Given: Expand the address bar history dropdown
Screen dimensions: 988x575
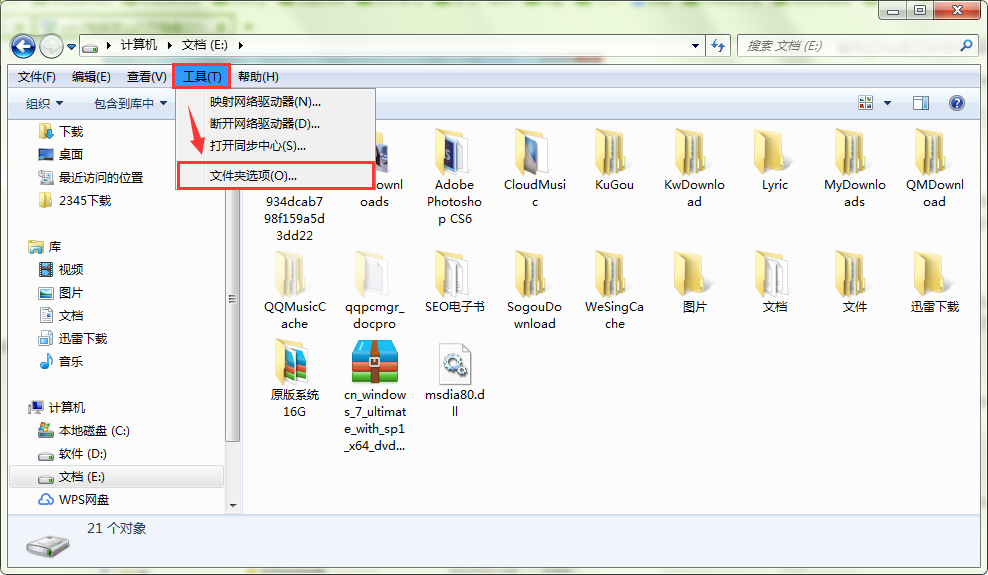Looking at the screenshot, I should 696,46.
